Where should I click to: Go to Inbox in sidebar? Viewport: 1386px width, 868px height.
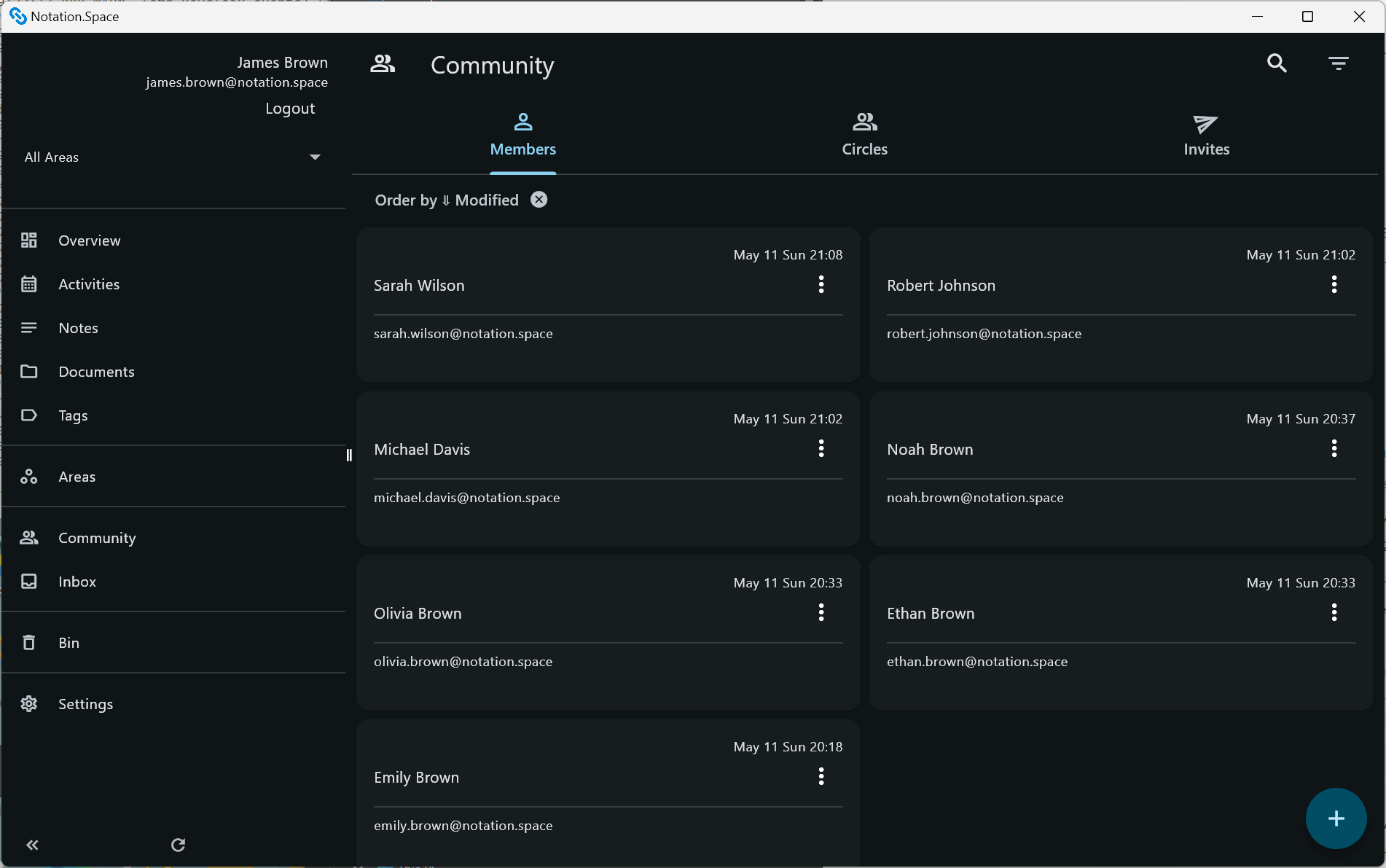(x=77, y=582)
